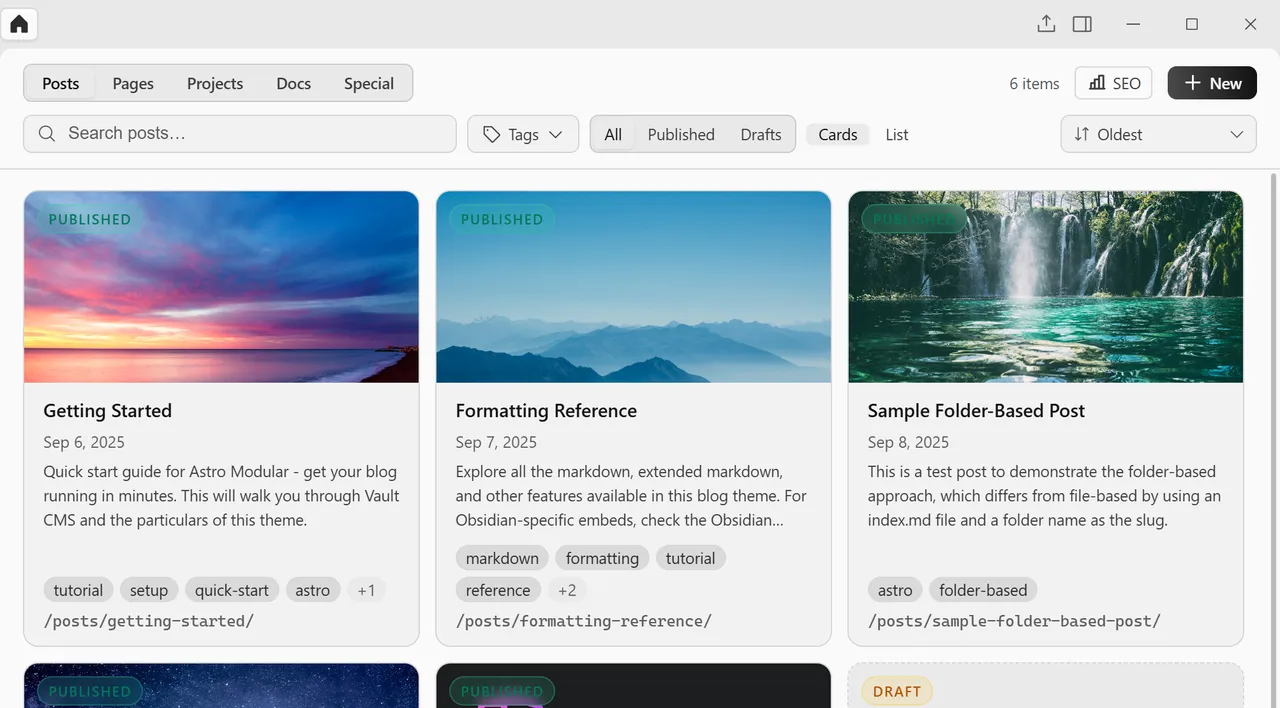
Task: Click the sort arrows icon beside Oldest
Action: 1081,134
